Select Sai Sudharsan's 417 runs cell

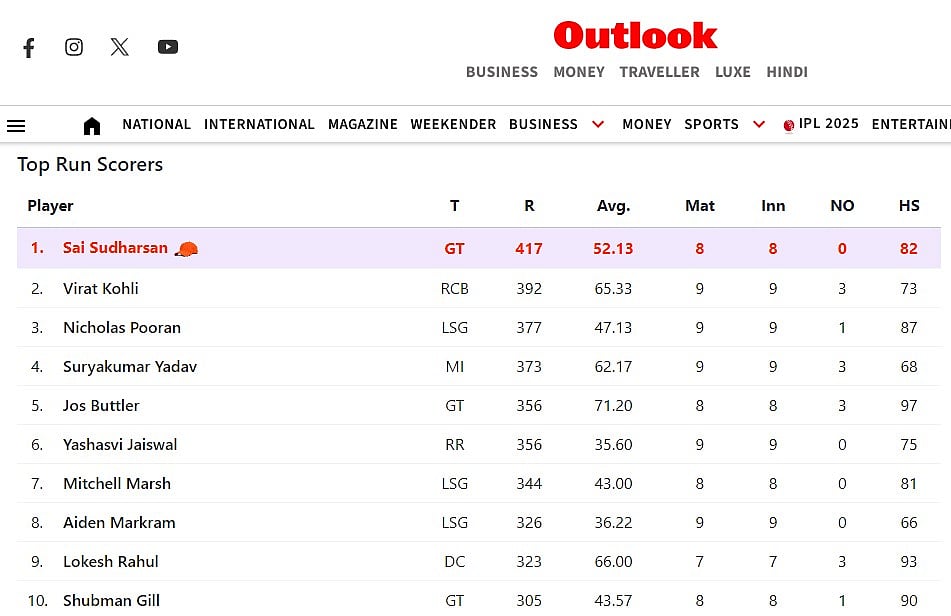[529, 249]
